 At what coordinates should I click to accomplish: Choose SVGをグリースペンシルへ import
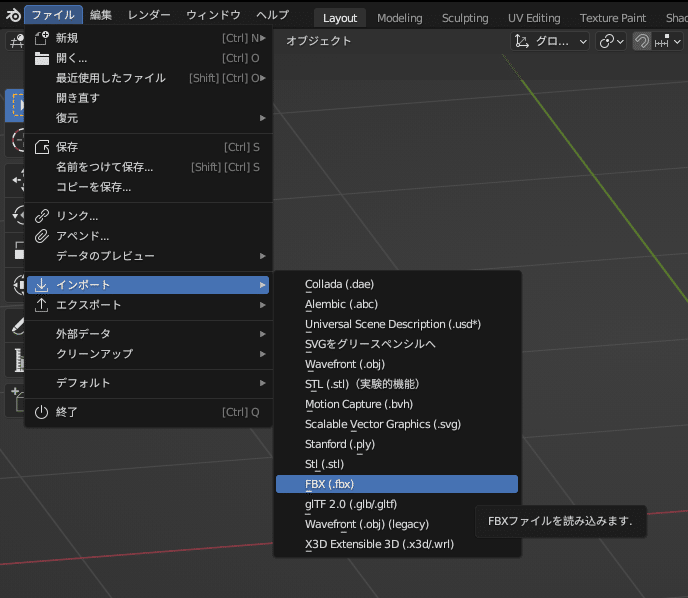pyautogui.click(x=397, y=344)
